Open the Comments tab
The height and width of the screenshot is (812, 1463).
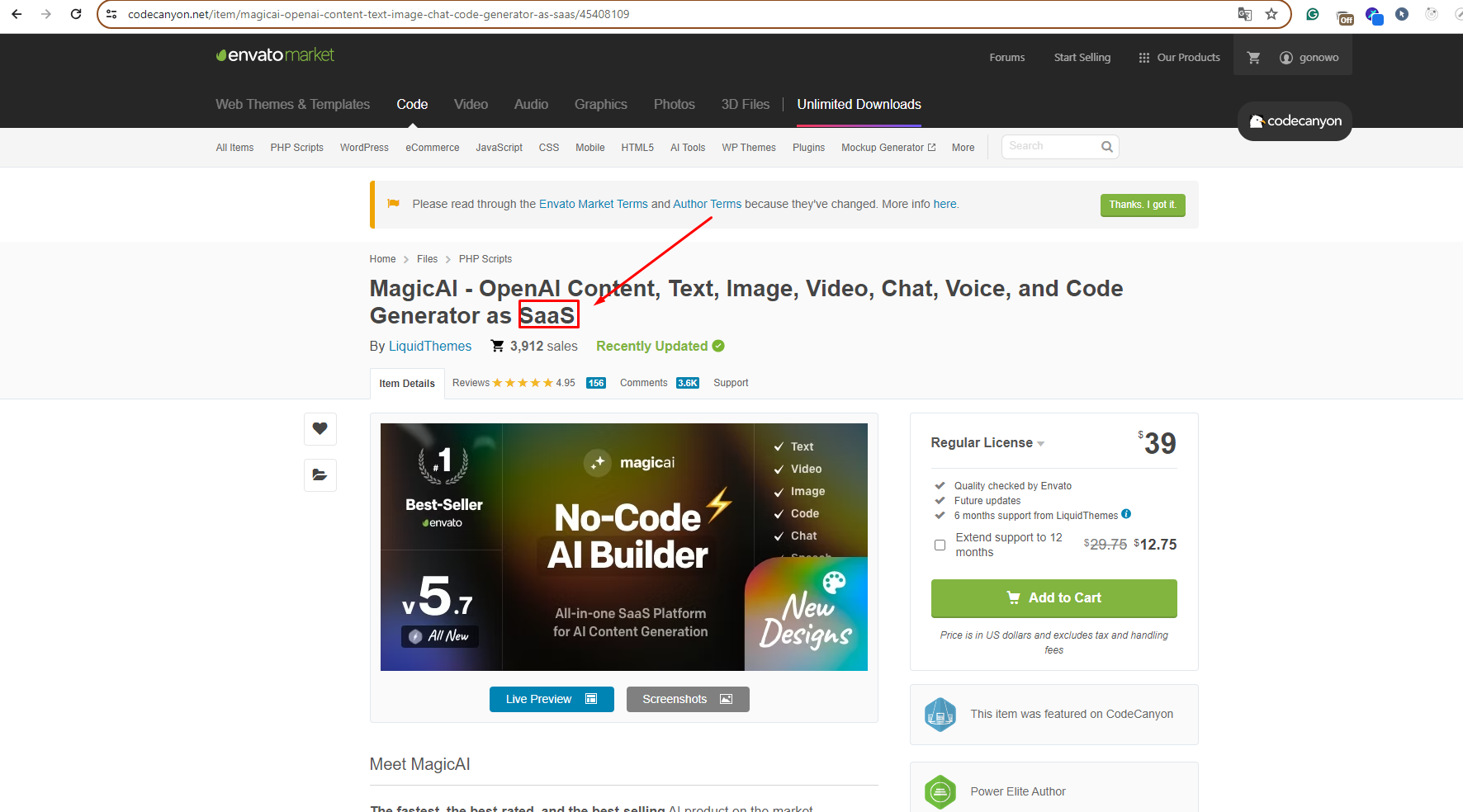[659, 383]
